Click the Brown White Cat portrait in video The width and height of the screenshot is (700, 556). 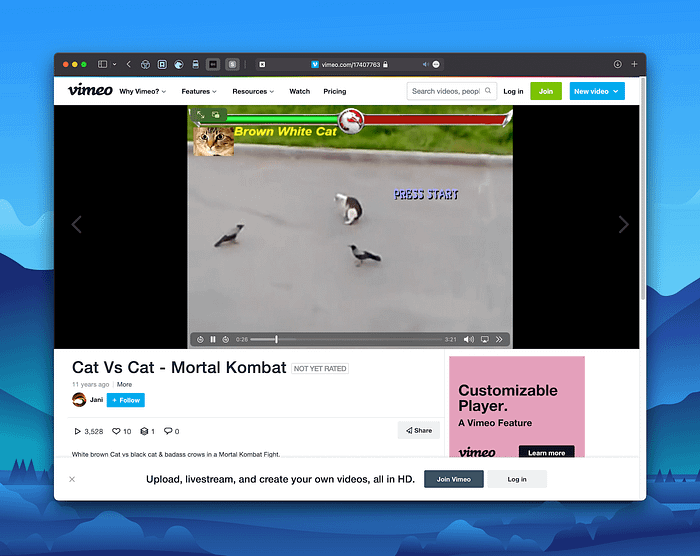coord(213,141)
